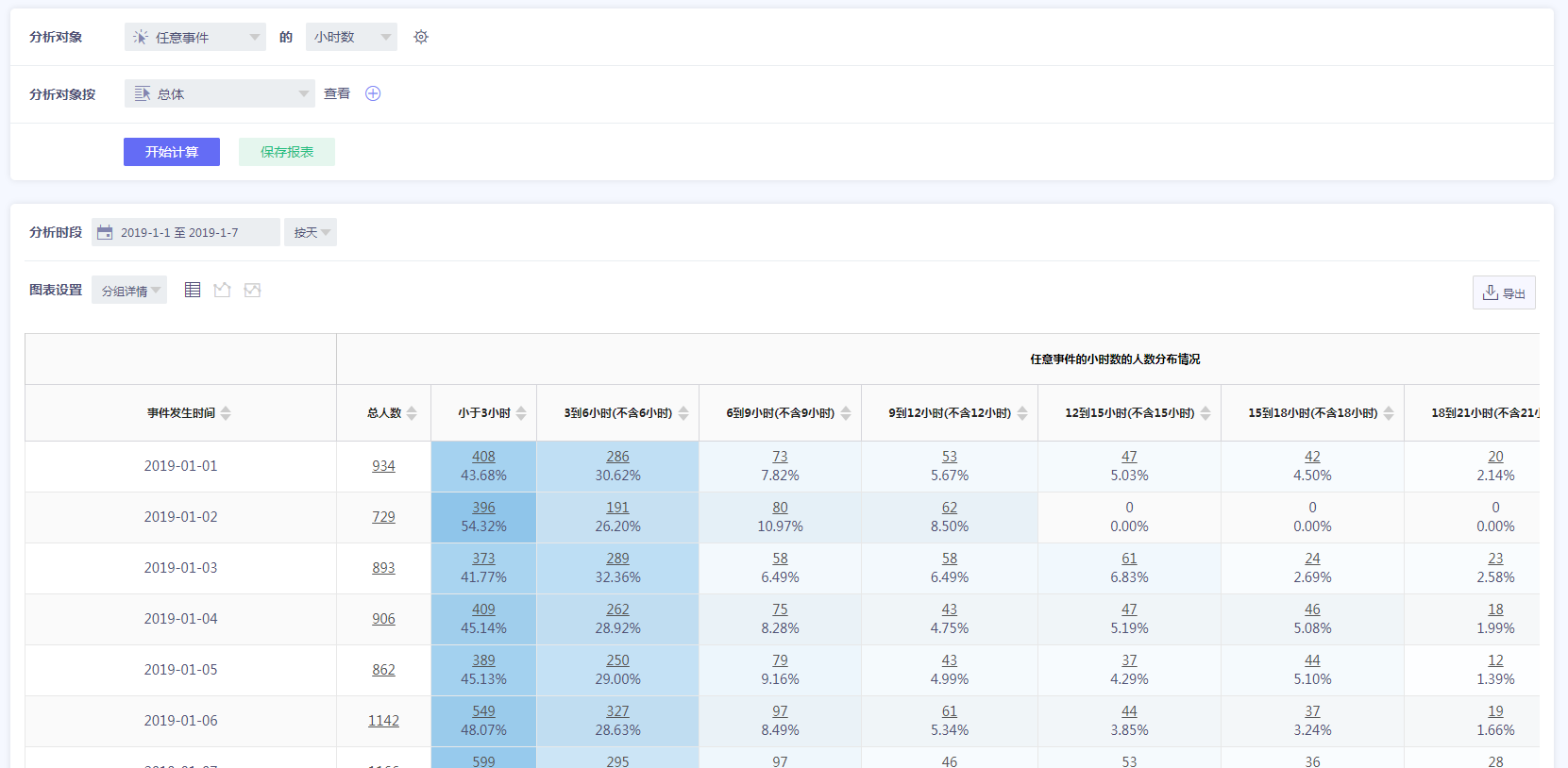Screen dimensions: 1568x768
Task: Open the 小时数 metric dropdown
Action: (x=351, y=37)
